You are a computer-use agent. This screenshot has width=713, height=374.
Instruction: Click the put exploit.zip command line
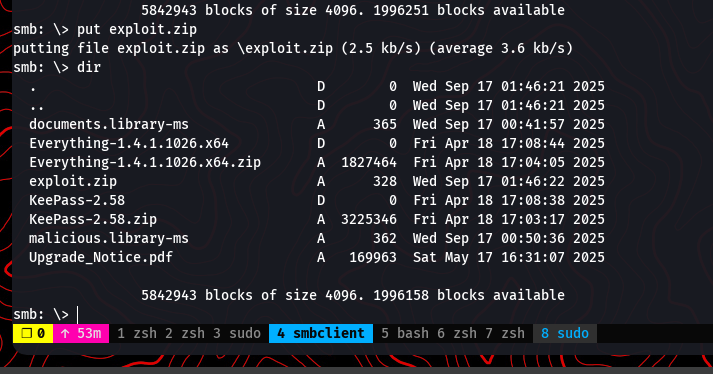105,30
